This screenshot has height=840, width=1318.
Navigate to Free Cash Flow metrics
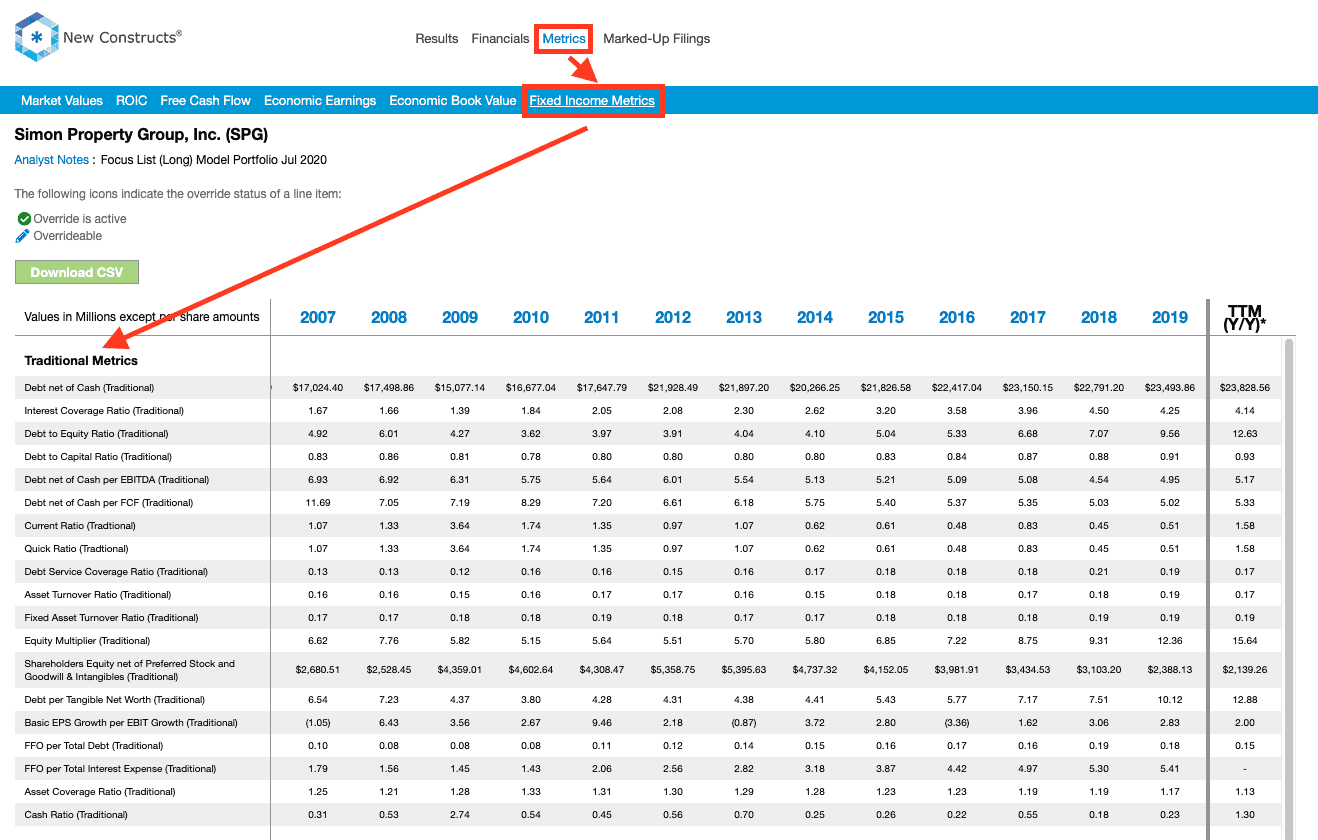tap(205, 100)
